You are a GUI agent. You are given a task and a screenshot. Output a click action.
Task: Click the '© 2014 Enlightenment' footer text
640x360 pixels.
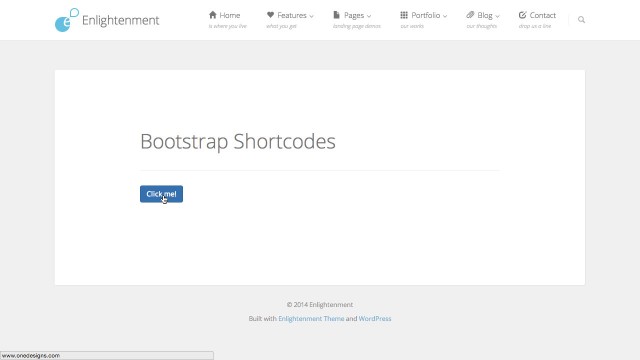tap(320, 304)
